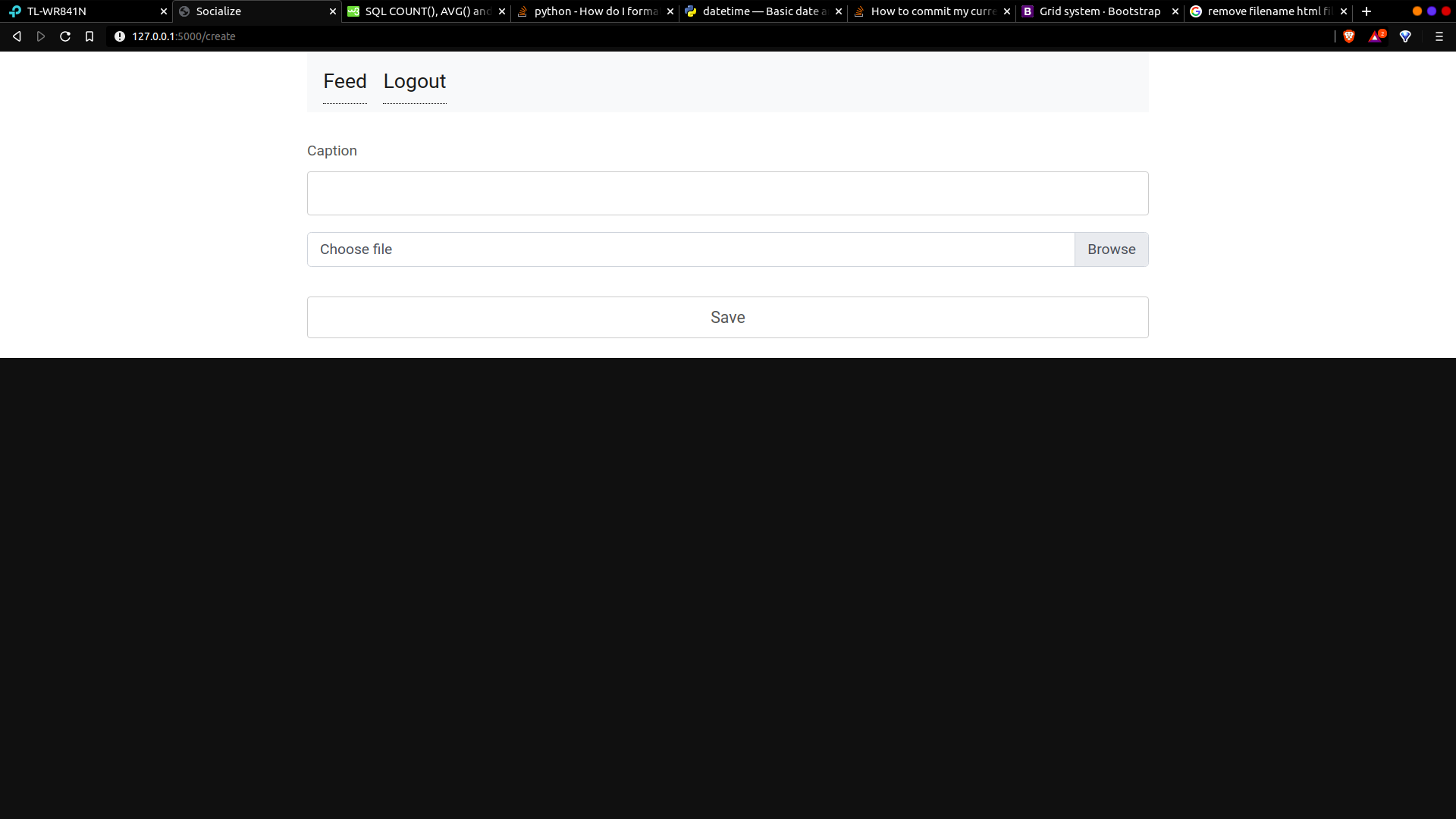Image resolution: width=1456 pixels, height=819 pixels.
Task: Open Brave Rewards triangle icon
Action: point(1376,36)
